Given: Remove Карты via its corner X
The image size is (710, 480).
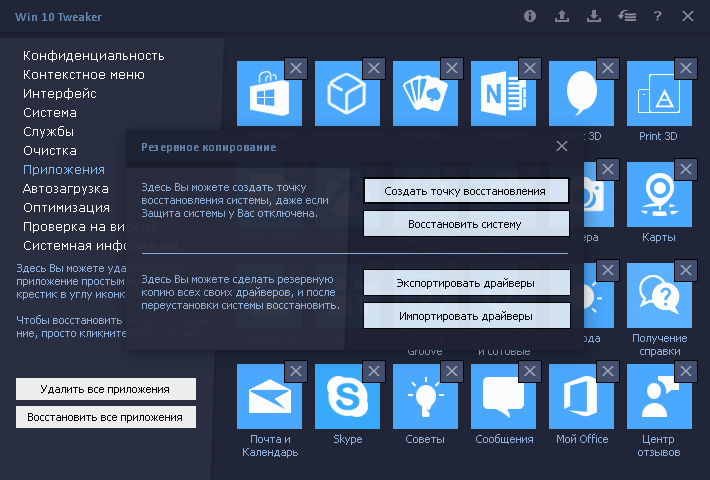Looking at the screenshot, I should coord(686,169).
